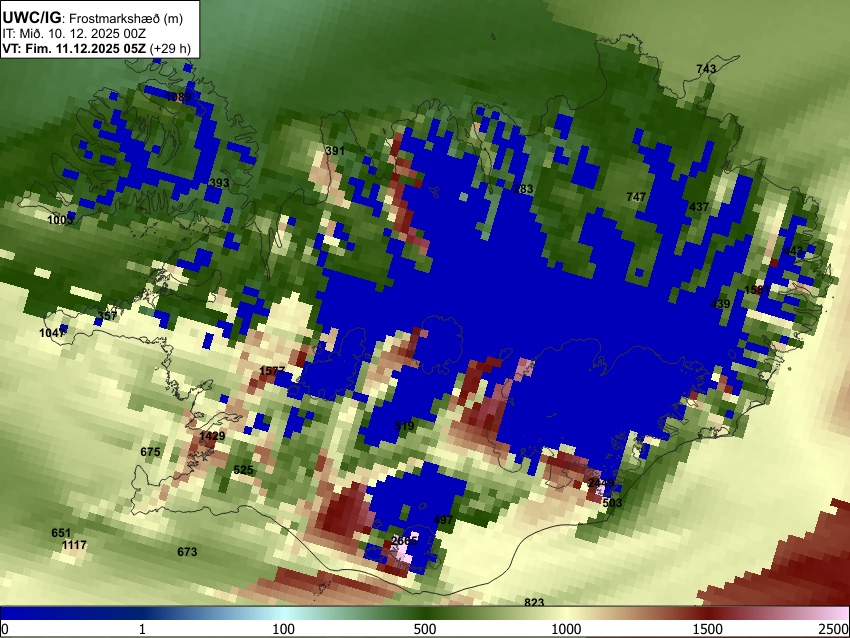
Task: Click the legend tick label 1500
Action: click(x=708, y=629)
